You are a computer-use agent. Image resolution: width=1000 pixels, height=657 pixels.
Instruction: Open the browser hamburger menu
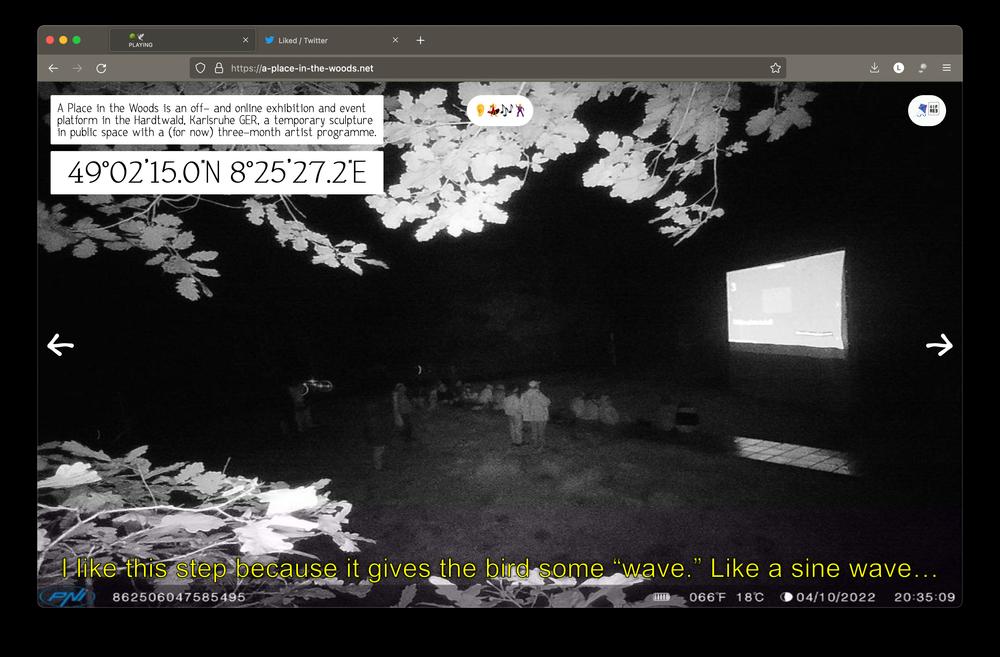click(946, 68)
